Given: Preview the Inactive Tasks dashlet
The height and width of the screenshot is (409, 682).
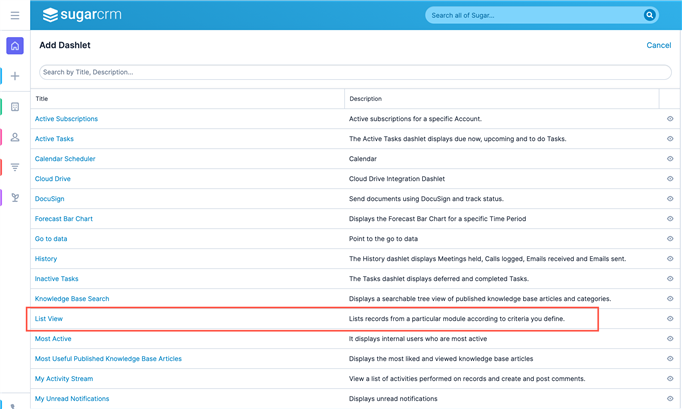Looking at the screenshot, I should [670, 279].
